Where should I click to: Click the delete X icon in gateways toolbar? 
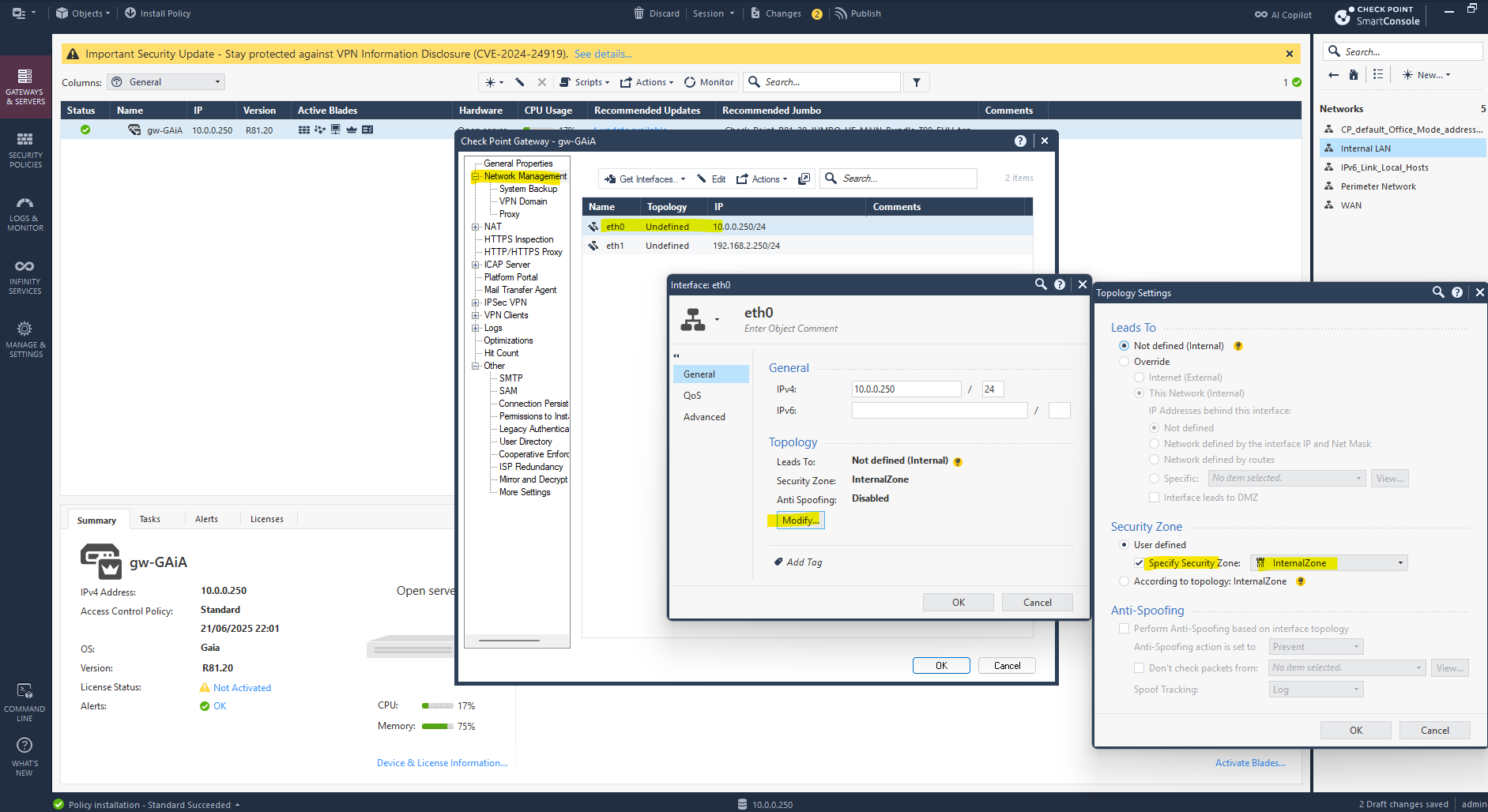[541, 82]
